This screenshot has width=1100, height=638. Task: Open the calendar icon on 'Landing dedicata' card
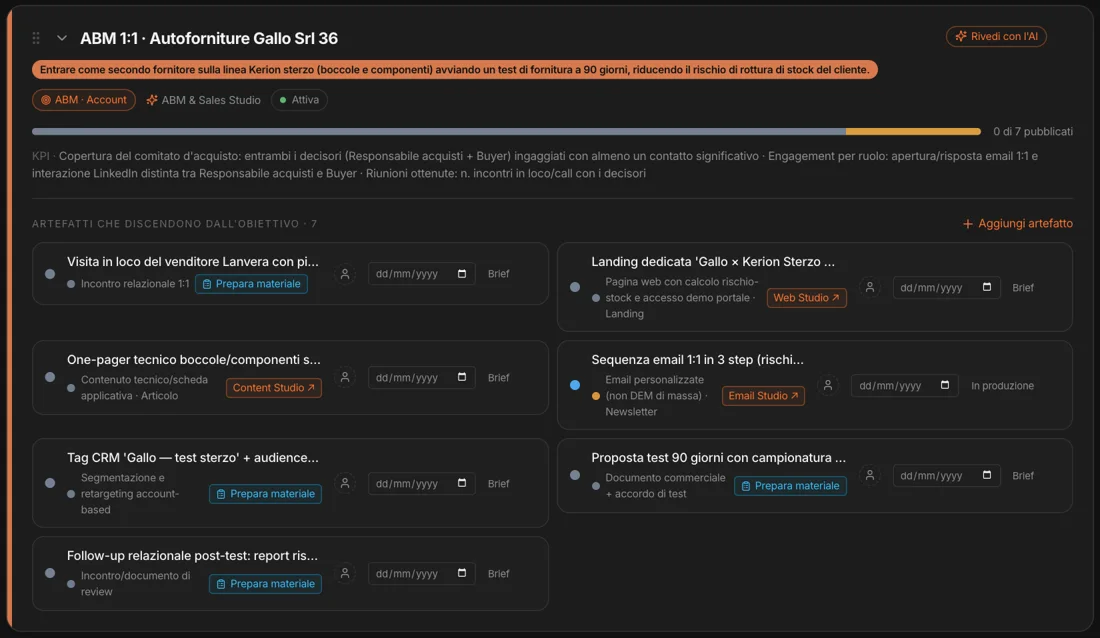pos(986,287)
